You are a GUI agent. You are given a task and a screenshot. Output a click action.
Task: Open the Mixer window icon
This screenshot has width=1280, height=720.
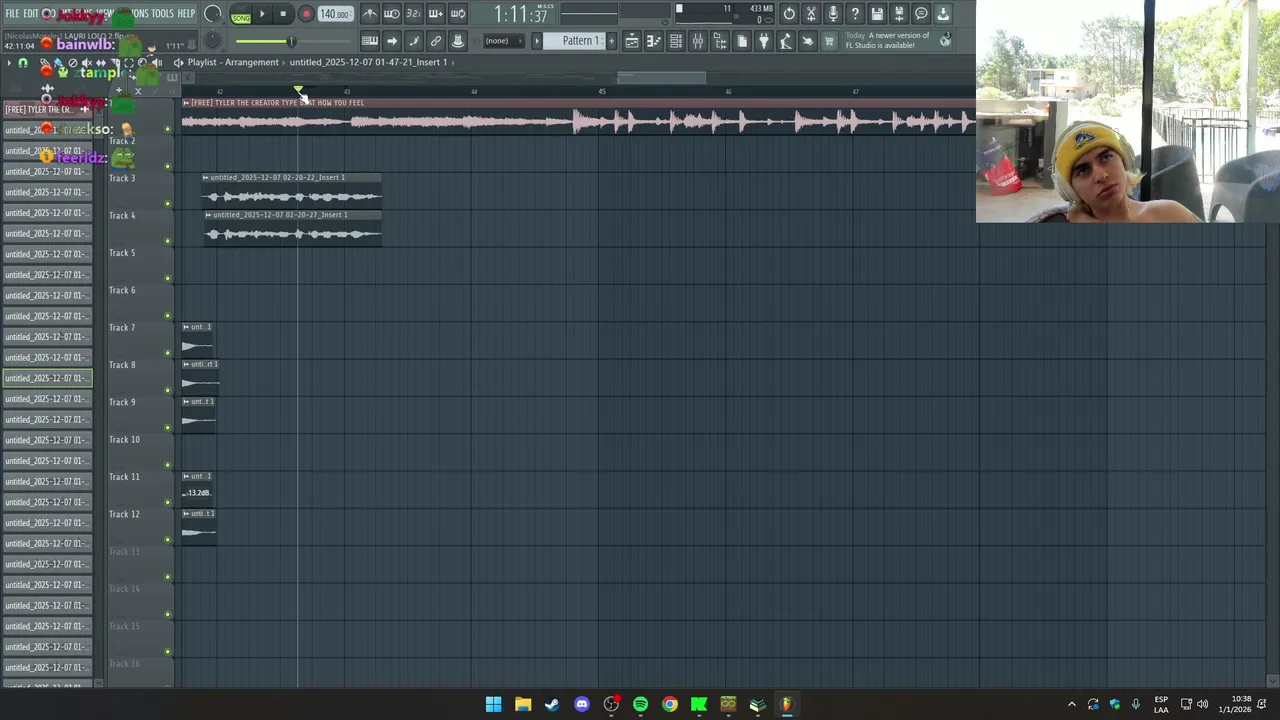698,41
